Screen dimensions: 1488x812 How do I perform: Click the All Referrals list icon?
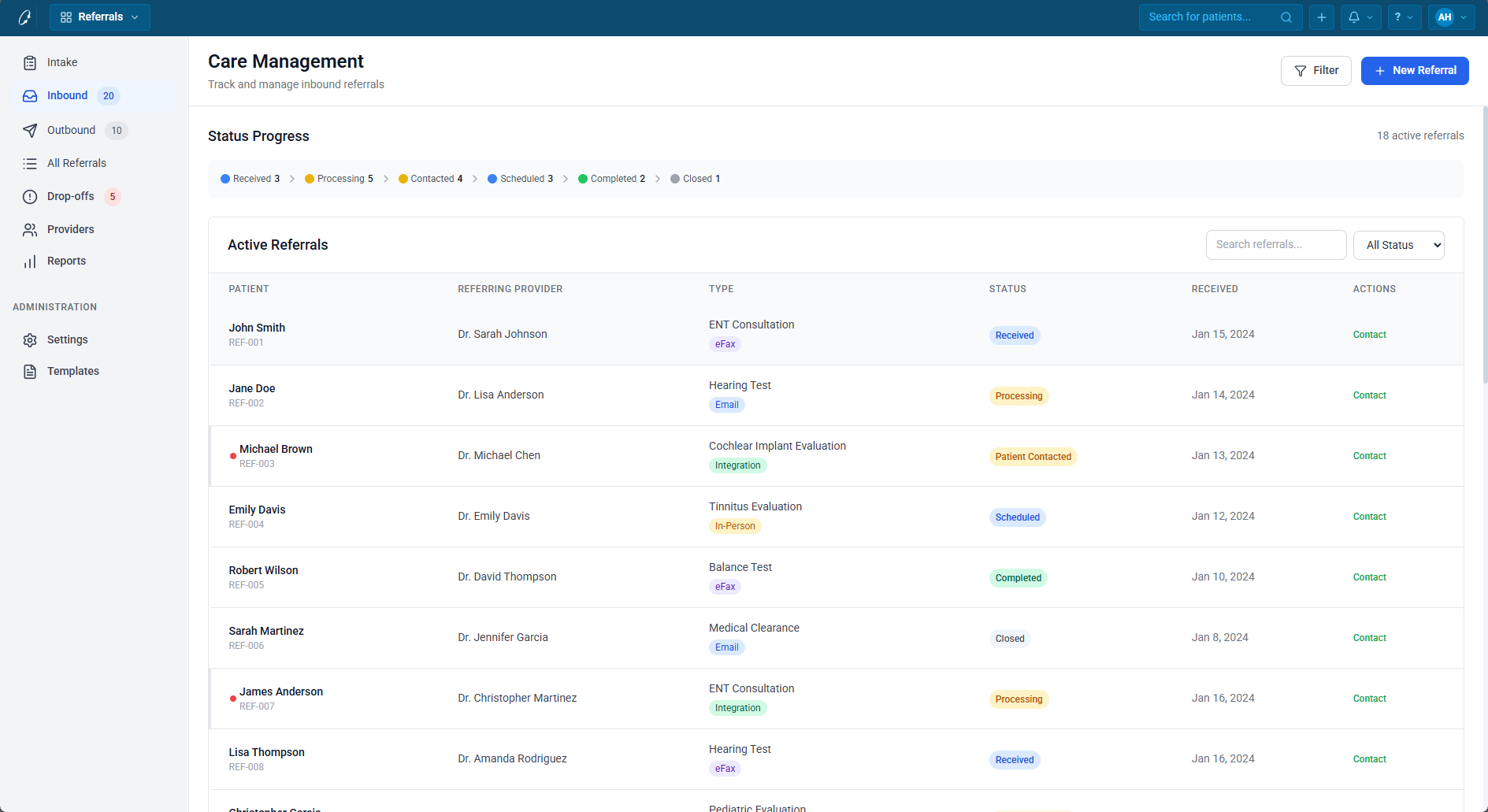click(x=30, y=164)
